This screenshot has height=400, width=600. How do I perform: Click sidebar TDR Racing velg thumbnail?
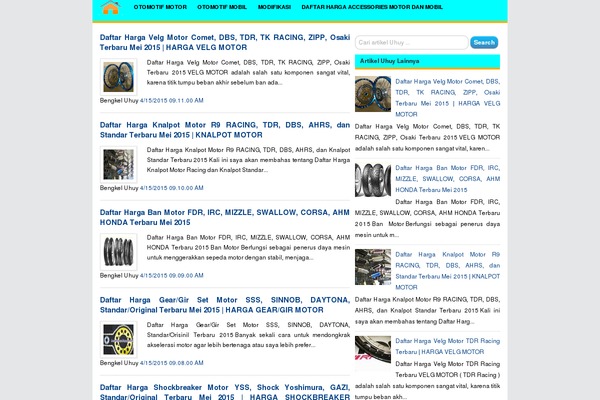(373, 353)
